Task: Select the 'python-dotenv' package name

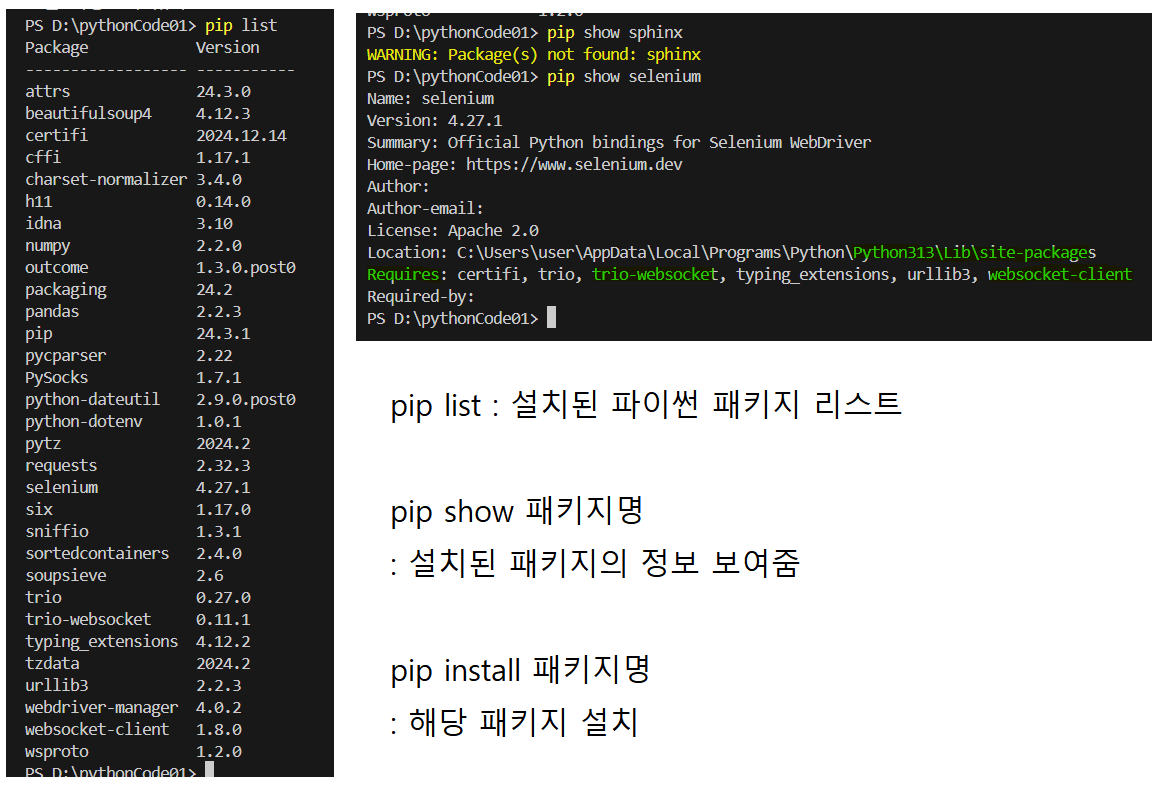Action: coord(84,421)
